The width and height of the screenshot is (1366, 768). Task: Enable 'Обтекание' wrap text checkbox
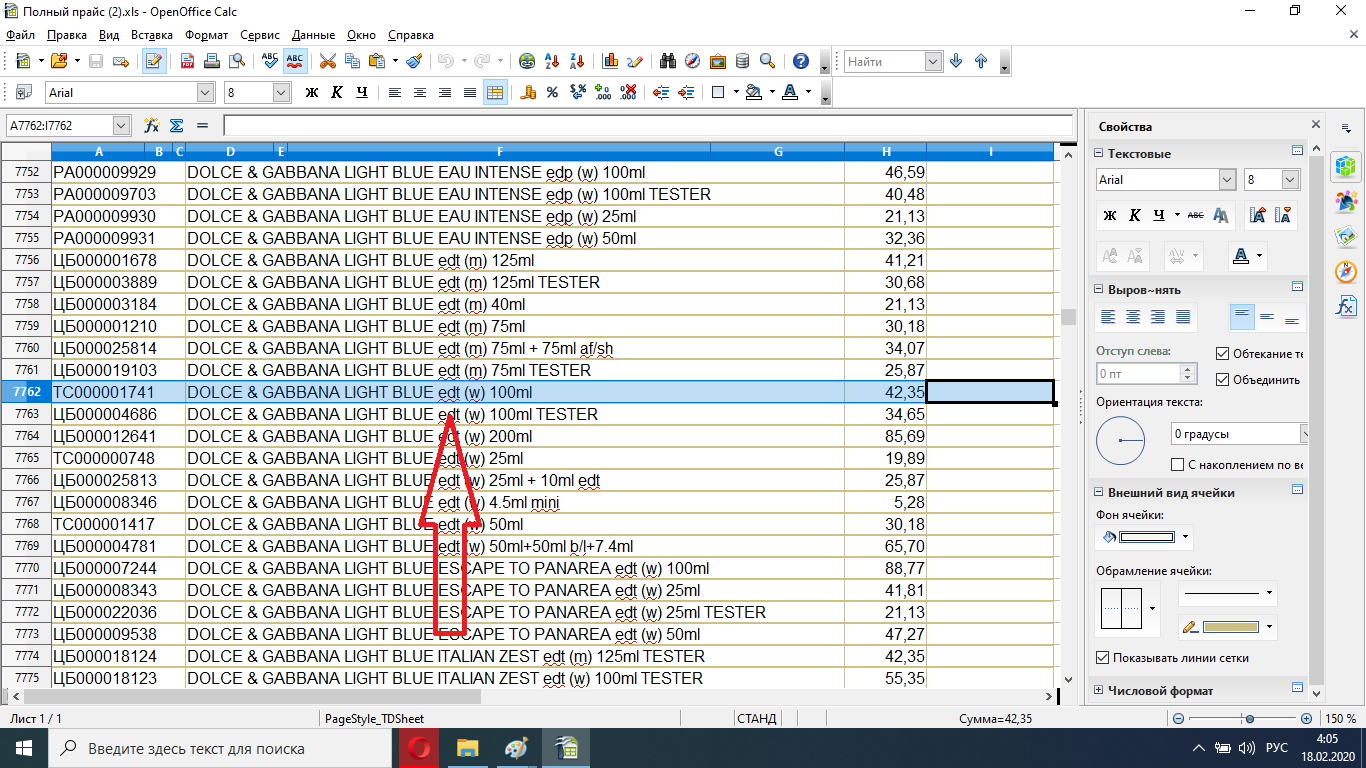click(x=1222, y=353)
